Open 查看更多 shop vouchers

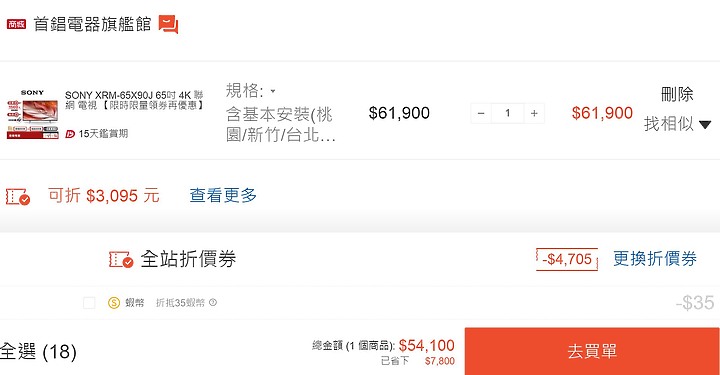[223, 196]
